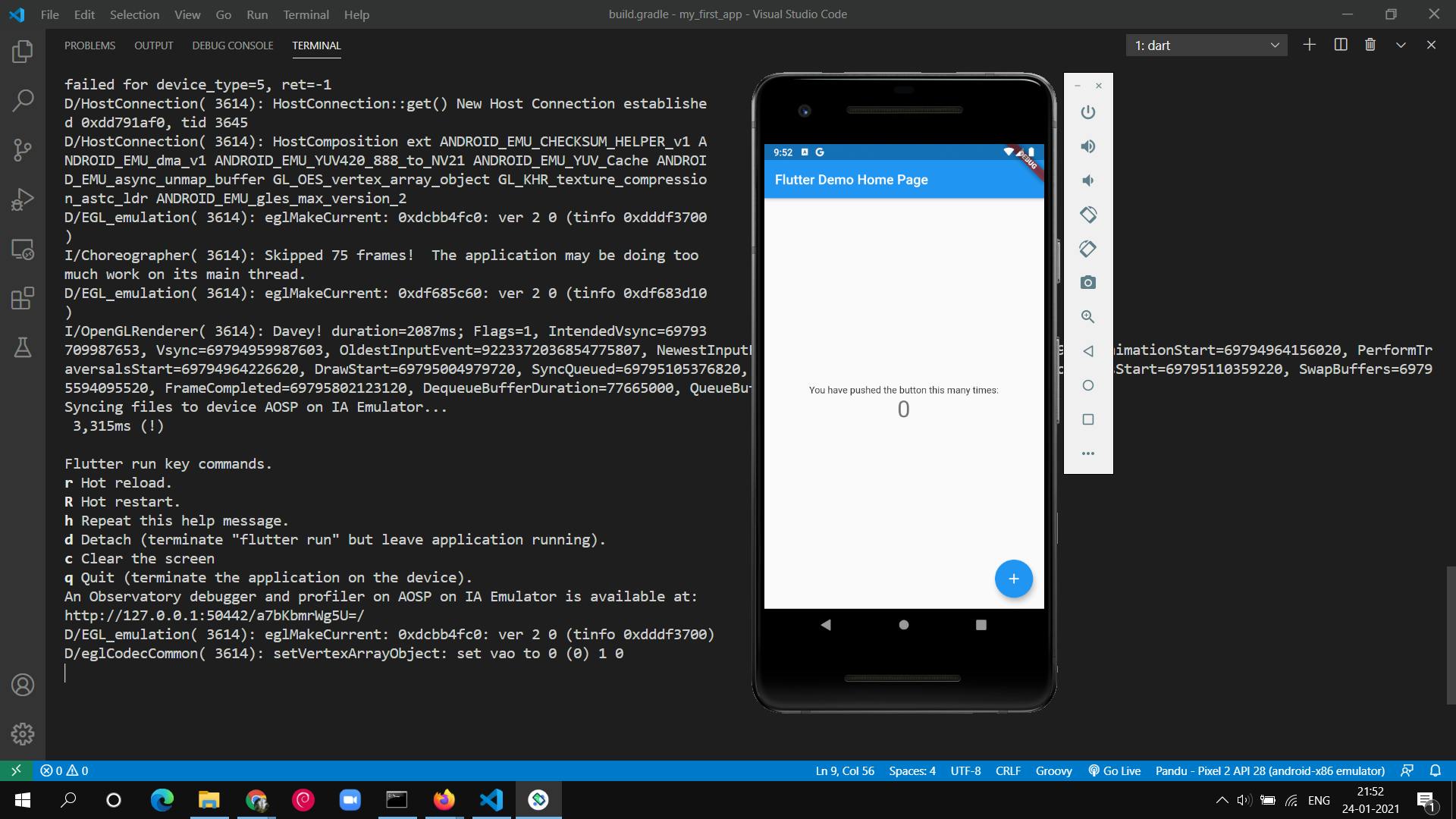Click emulator toolbar Overview square
Screen dimensions: 1456x819
1088,419
